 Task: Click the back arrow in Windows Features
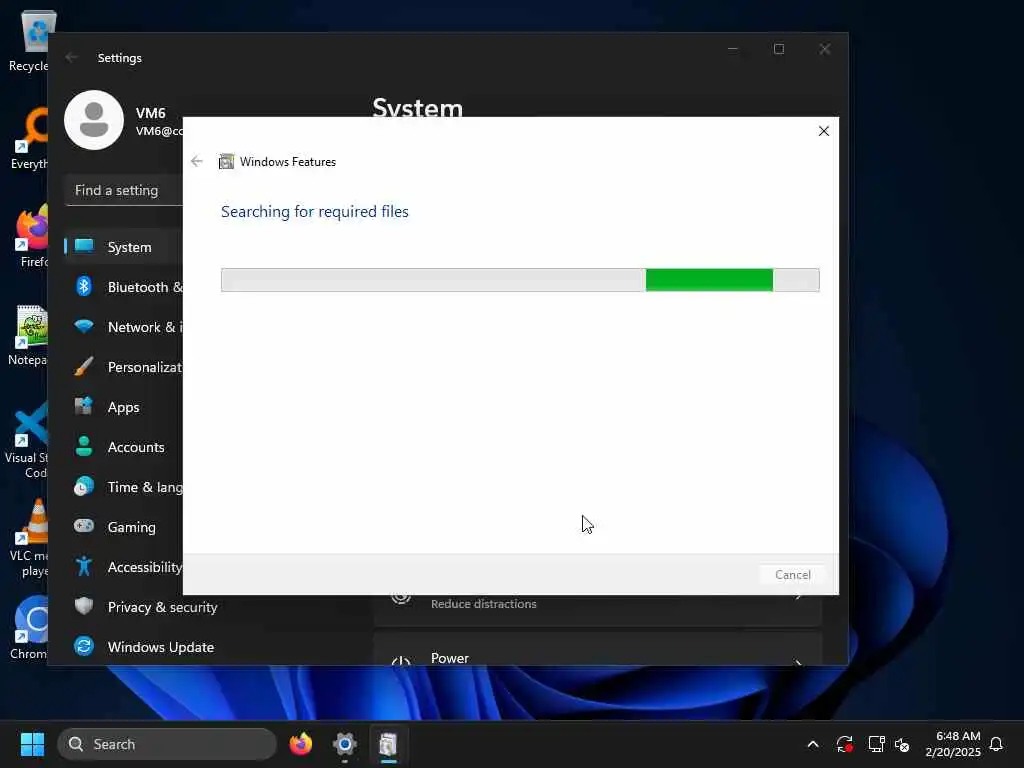point(197,161)
